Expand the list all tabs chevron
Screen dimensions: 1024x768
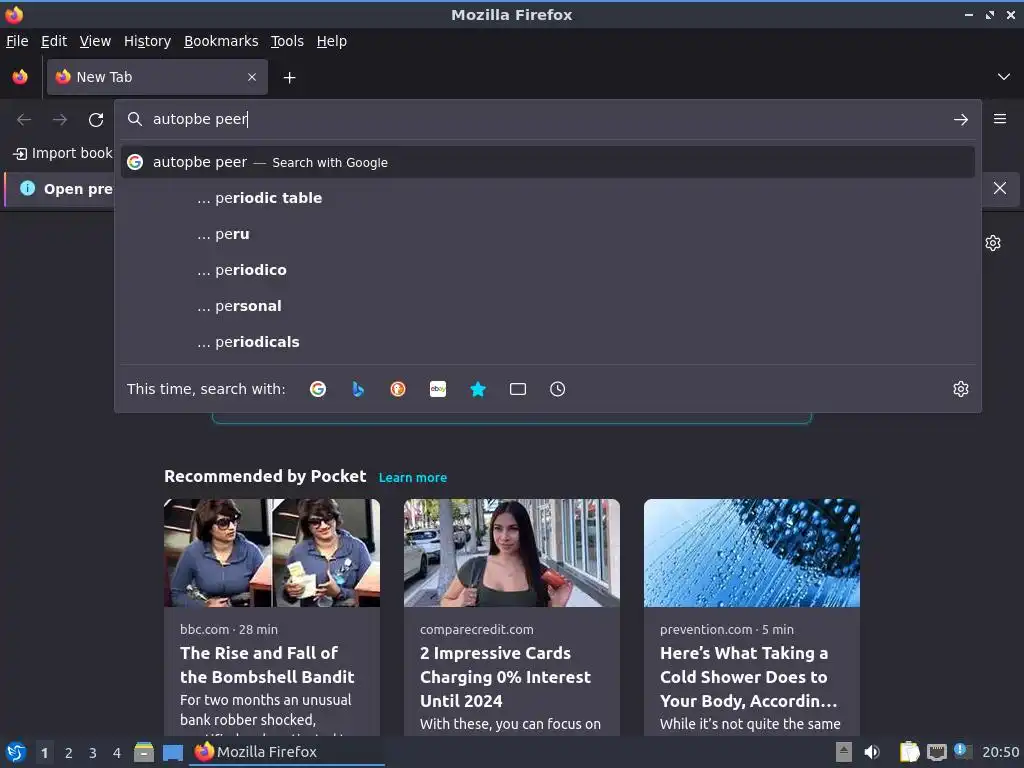[1004, 77]
